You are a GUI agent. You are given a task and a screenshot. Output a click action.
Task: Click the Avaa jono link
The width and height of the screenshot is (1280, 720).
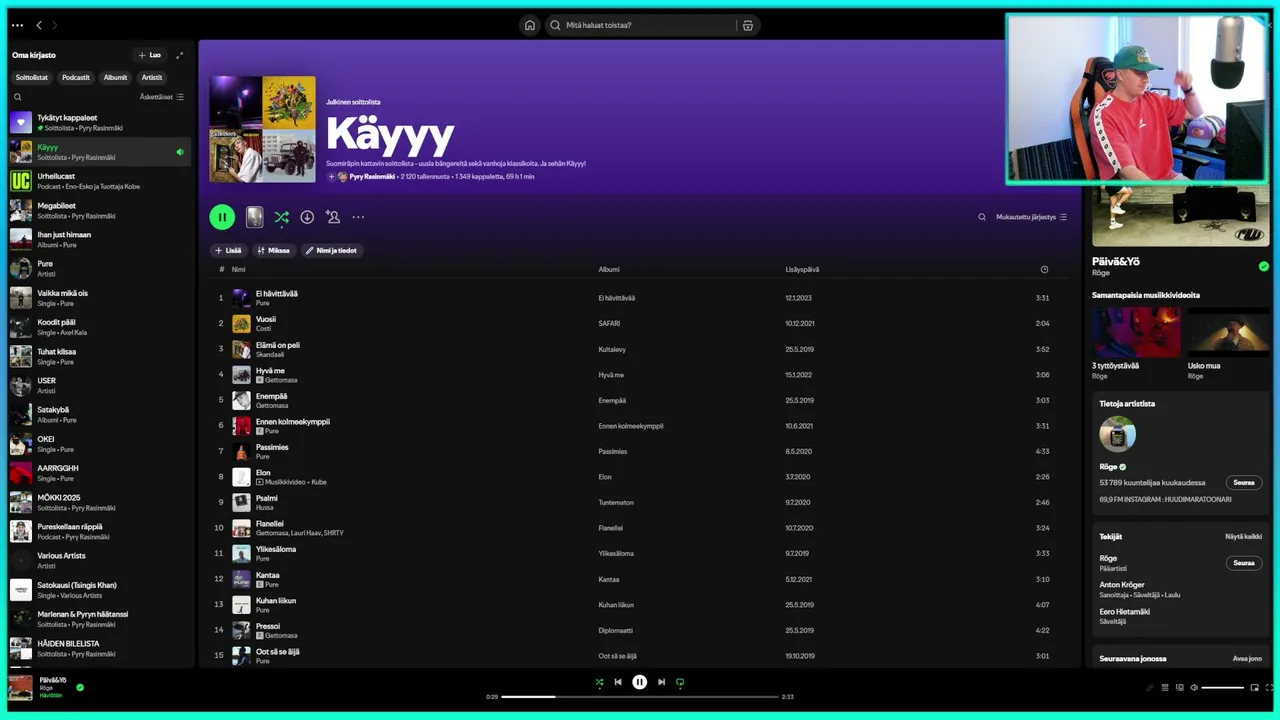(x=1248, y=659)
